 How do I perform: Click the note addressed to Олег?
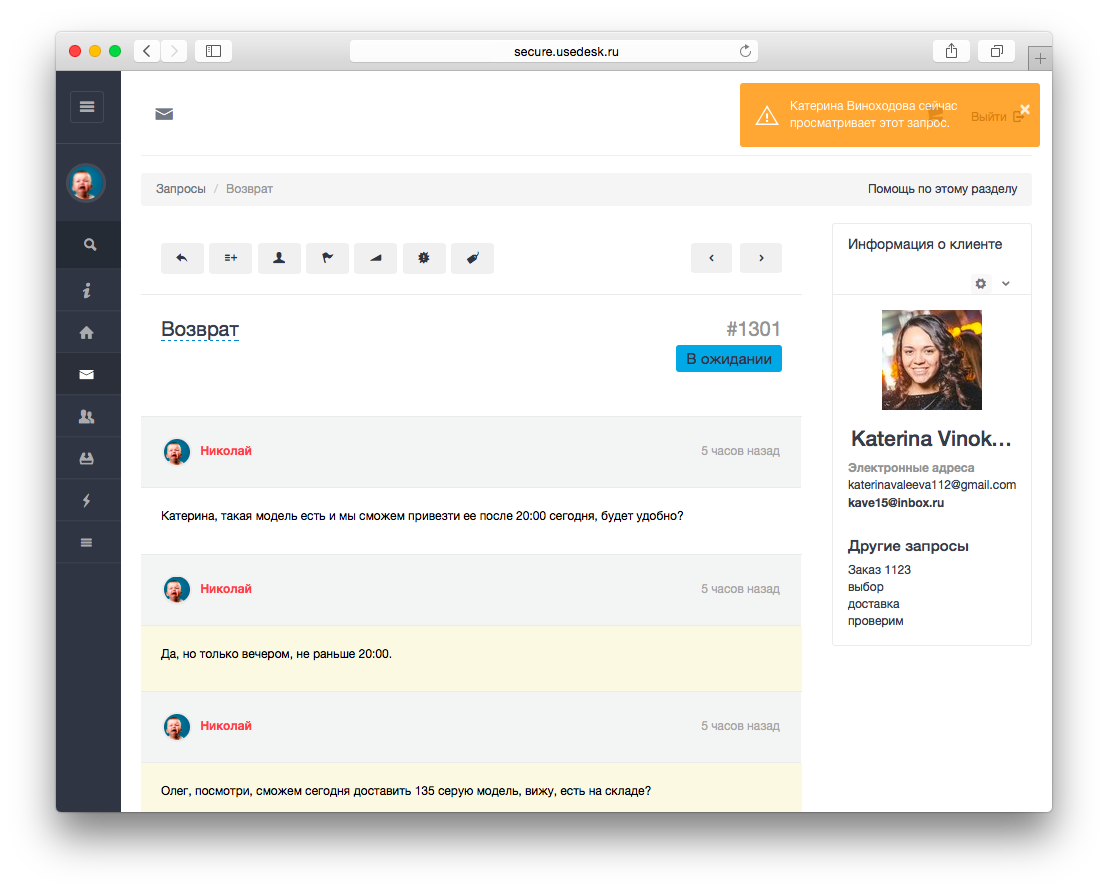coord(406,791)
